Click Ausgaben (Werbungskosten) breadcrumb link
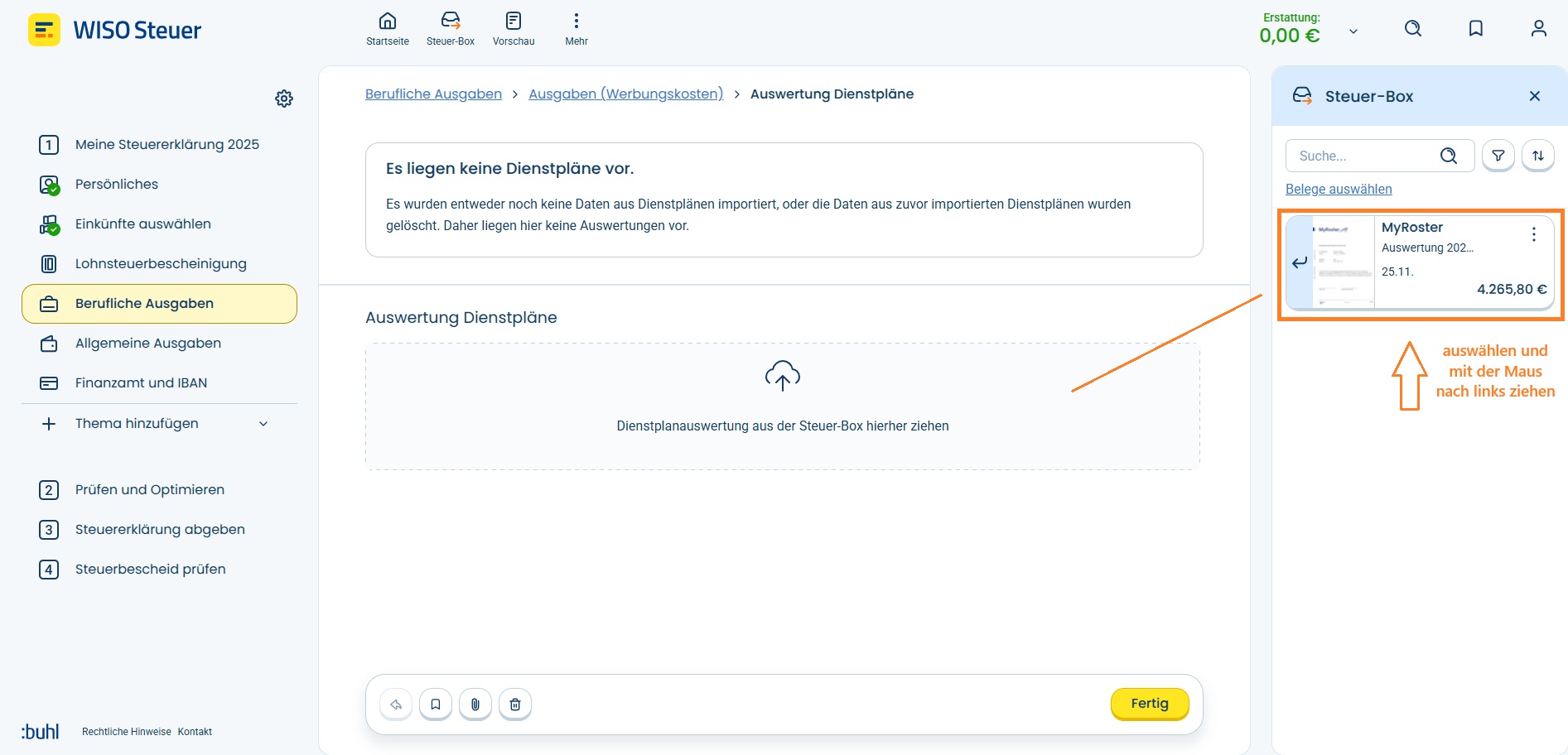Viewport: 1568px width, 755px height. click(626, 94)
